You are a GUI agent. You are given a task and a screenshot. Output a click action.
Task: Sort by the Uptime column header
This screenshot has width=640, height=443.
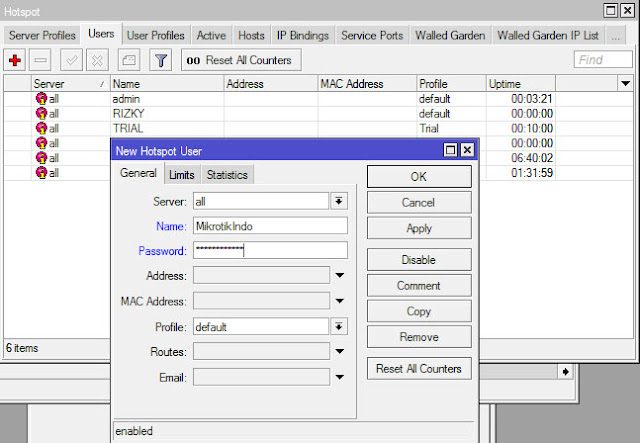pyautogui.click(x=520, y=84)
